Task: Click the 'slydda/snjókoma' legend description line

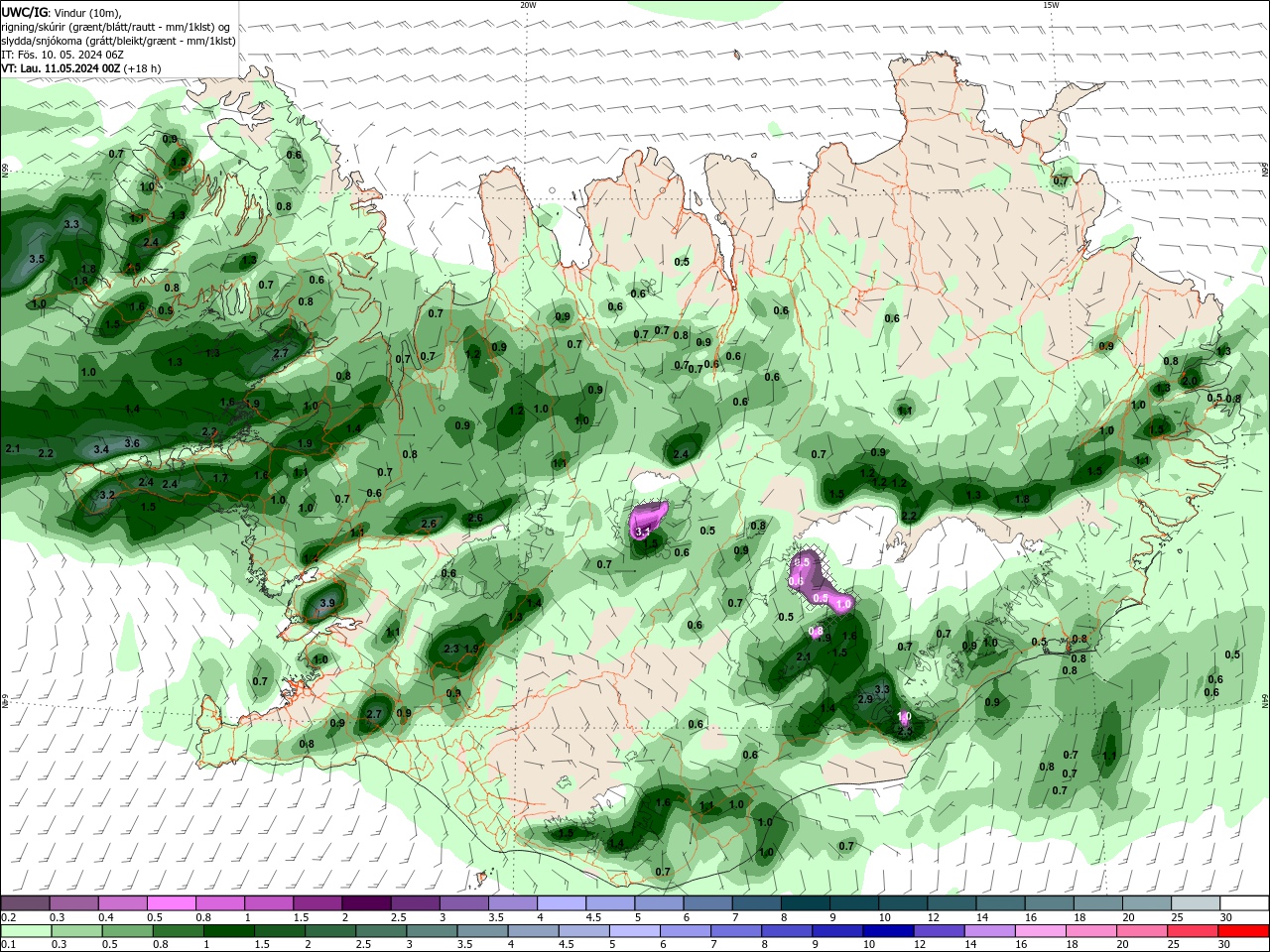Action: [x=118, y=41]
